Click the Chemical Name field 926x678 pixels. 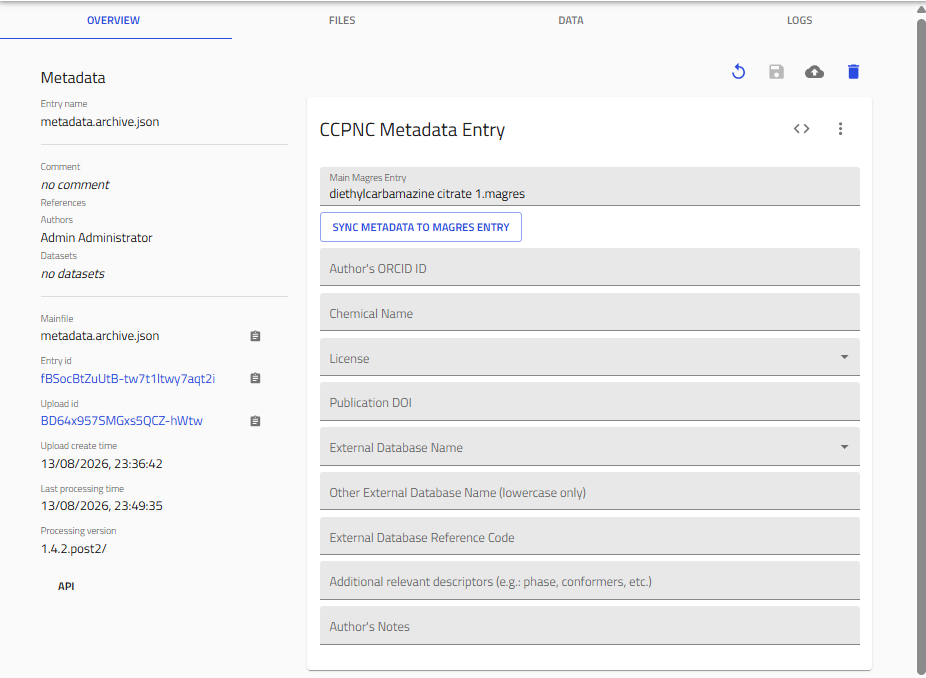pyautogui.click(x=589, y=312)
